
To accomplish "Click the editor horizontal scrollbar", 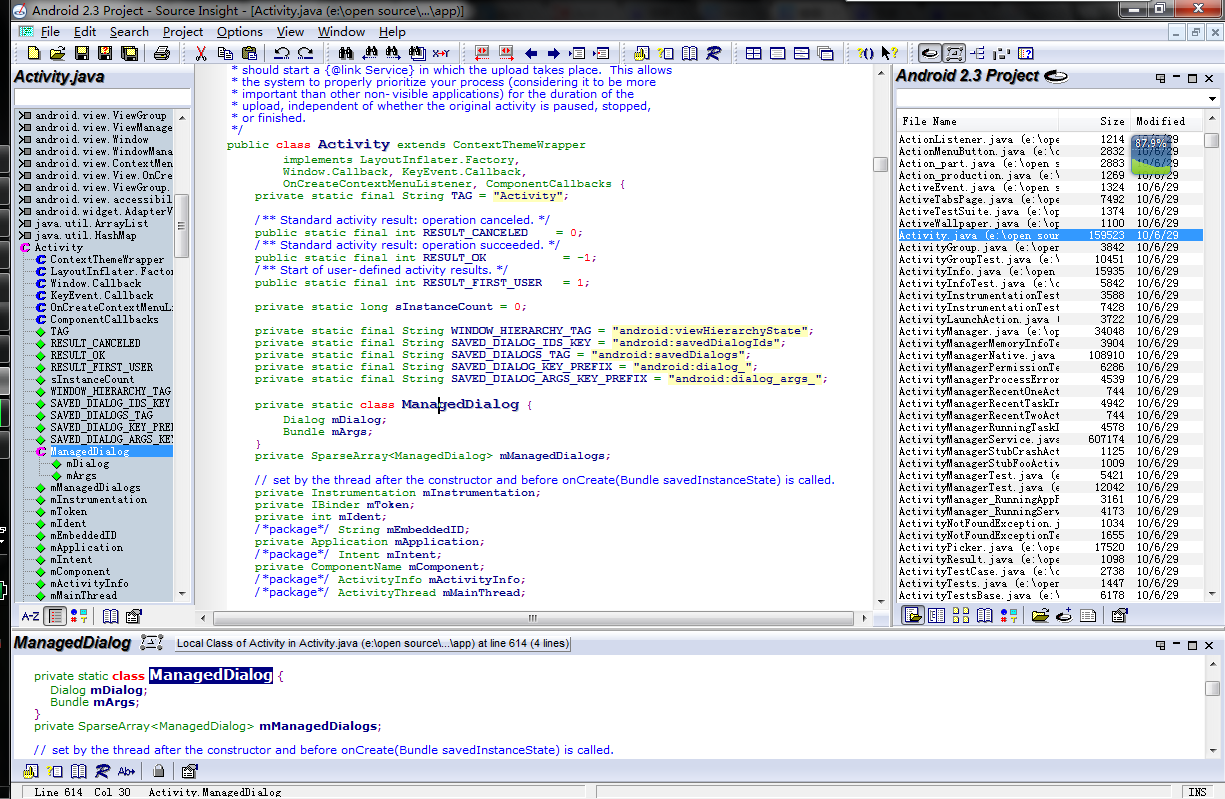I will pos(535,617).
